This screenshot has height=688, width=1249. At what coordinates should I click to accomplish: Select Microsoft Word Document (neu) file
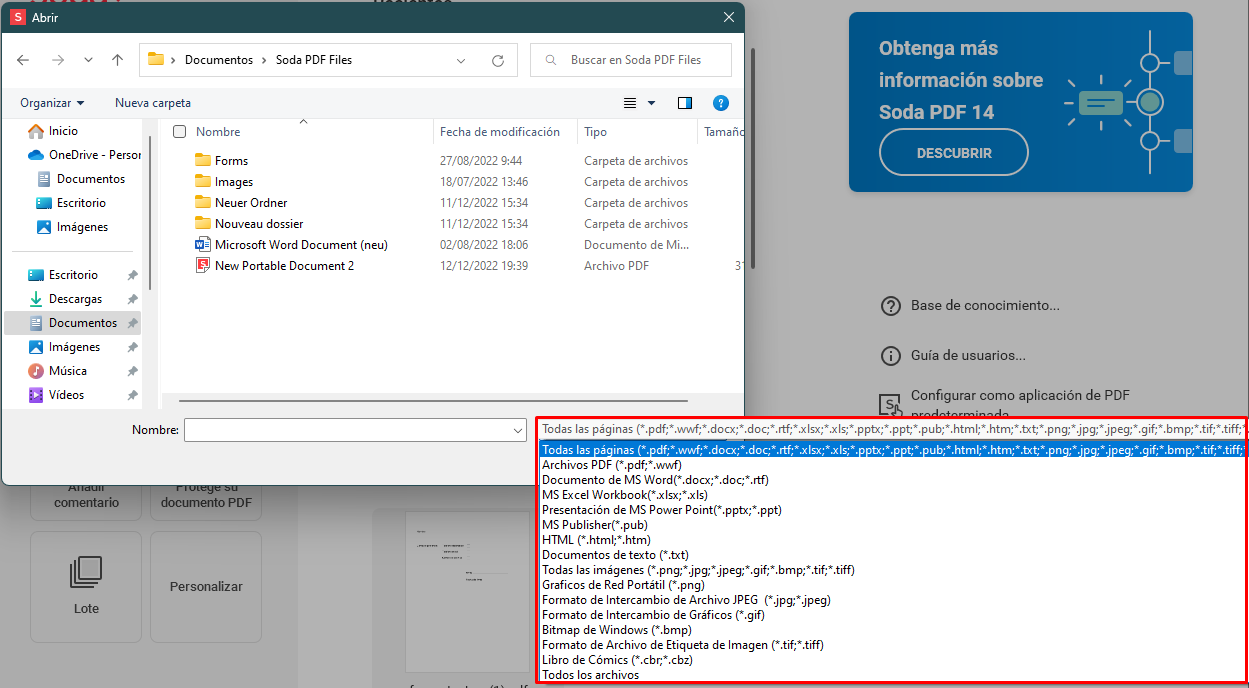tap(301, 245)
